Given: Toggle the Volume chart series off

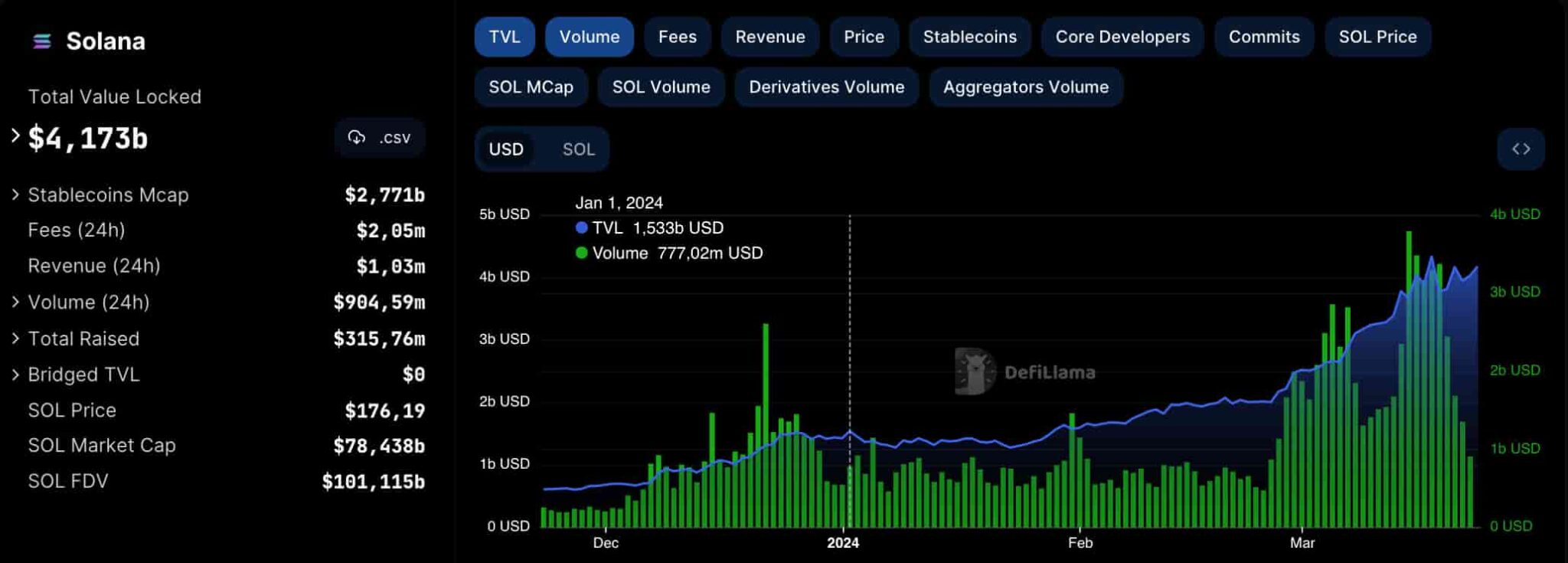Looking at the screenshot, I should pyautogui.click(x=589, y=37).
